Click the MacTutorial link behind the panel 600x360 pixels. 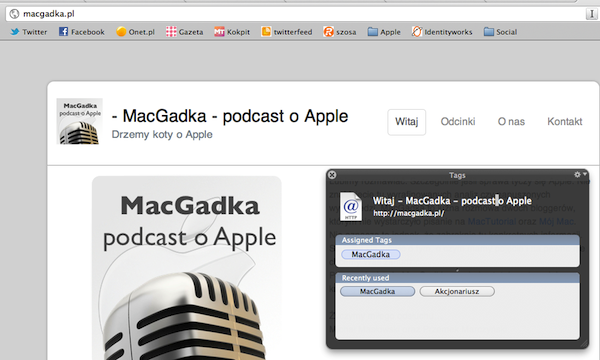[x=491, y=222]
